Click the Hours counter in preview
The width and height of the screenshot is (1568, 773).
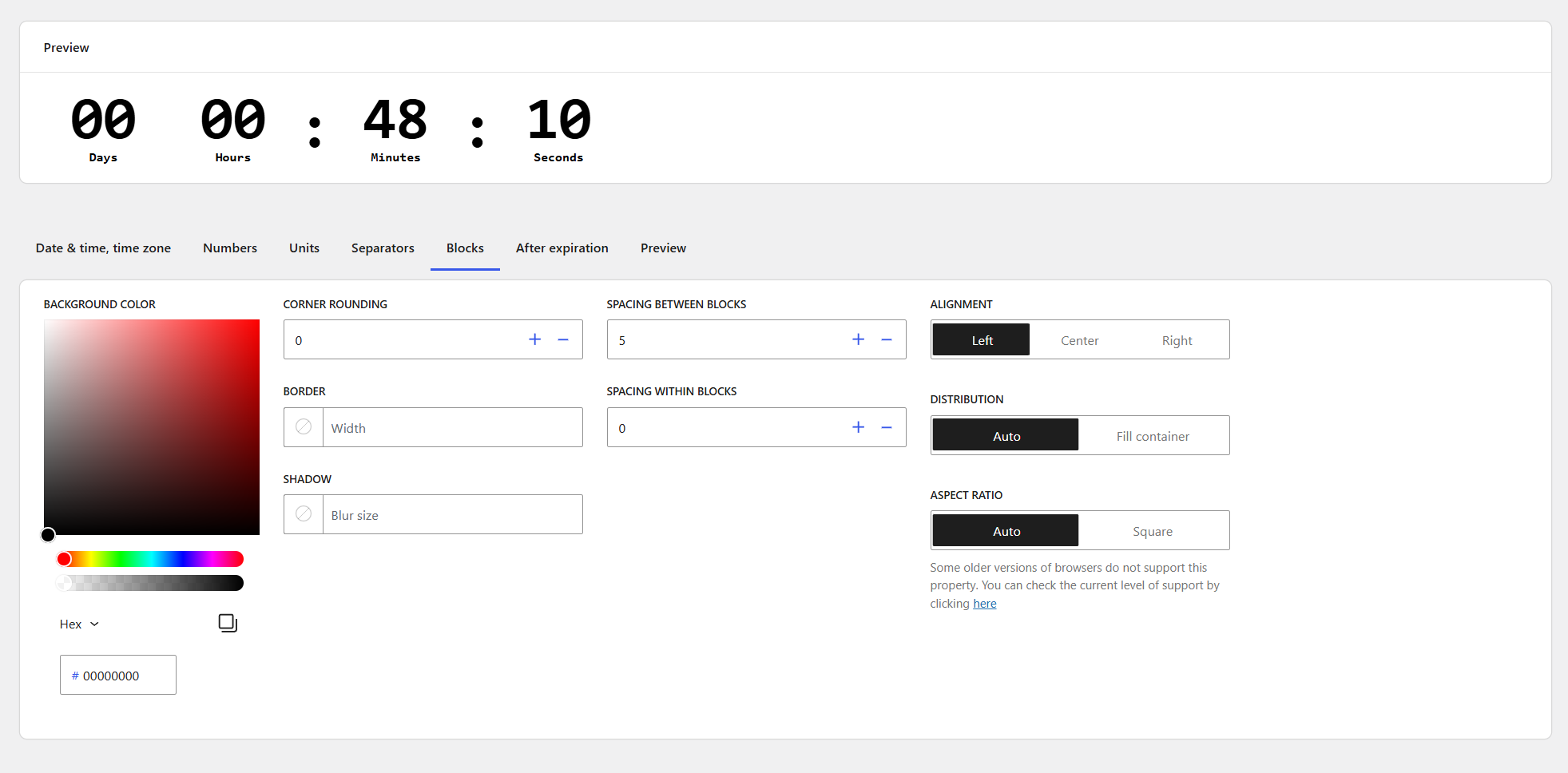[232, 129]
